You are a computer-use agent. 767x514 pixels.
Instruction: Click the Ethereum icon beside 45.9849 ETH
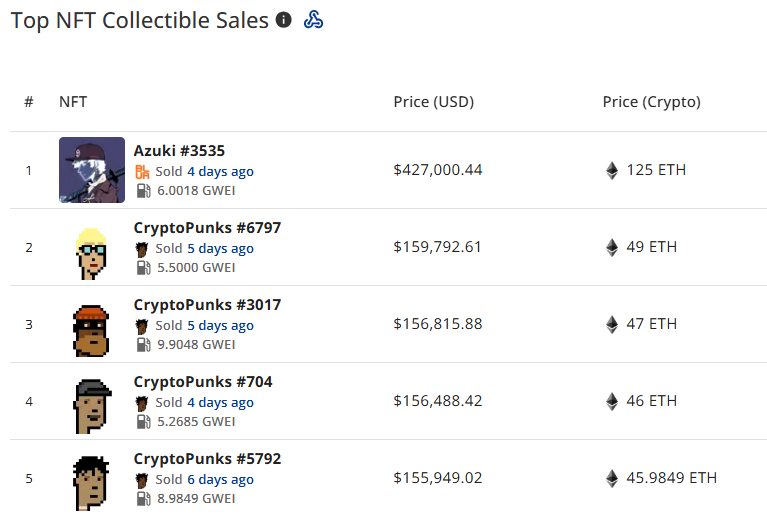[x=612, y=478]
